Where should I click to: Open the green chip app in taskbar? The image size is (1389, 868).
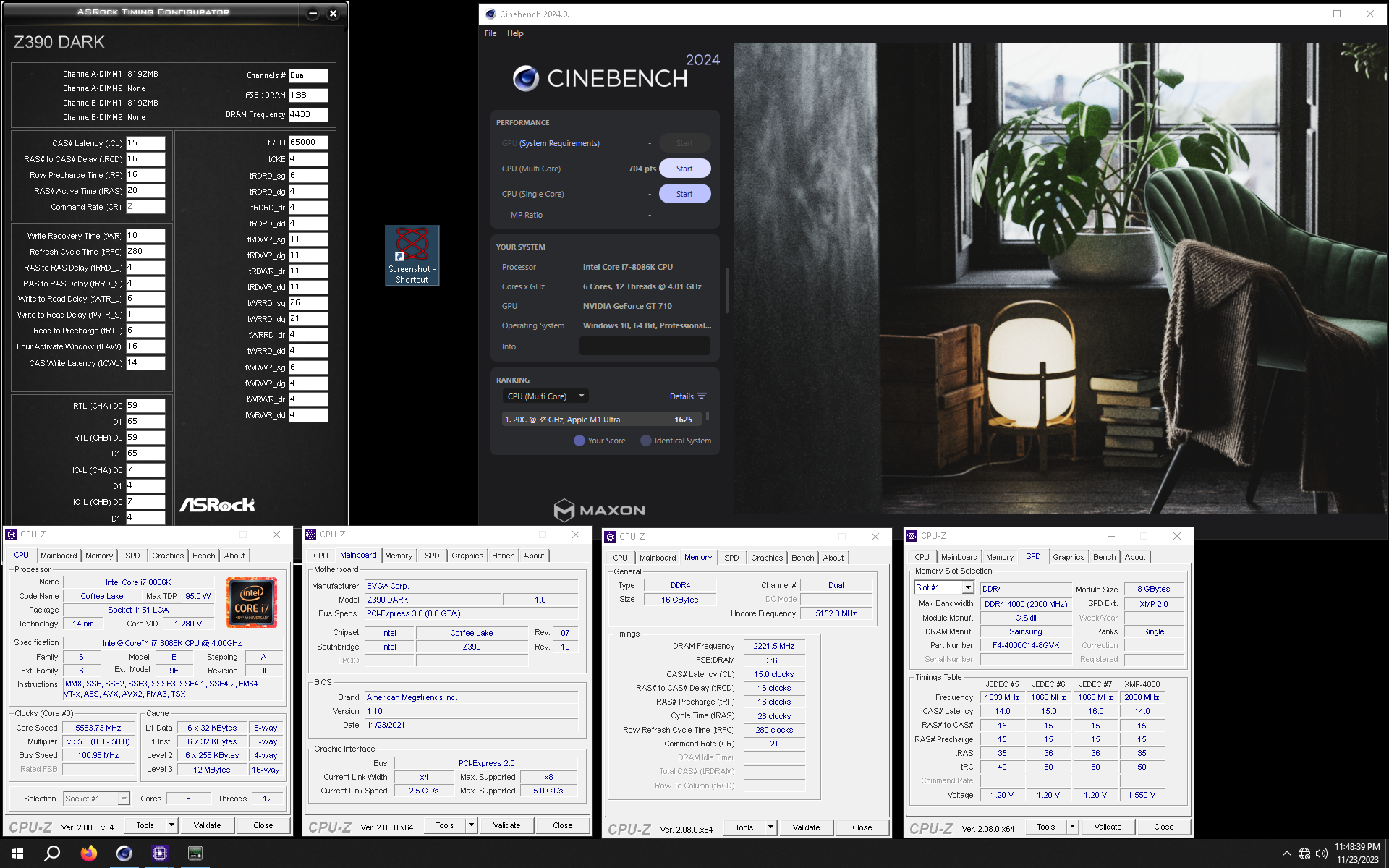click(195, 854)
